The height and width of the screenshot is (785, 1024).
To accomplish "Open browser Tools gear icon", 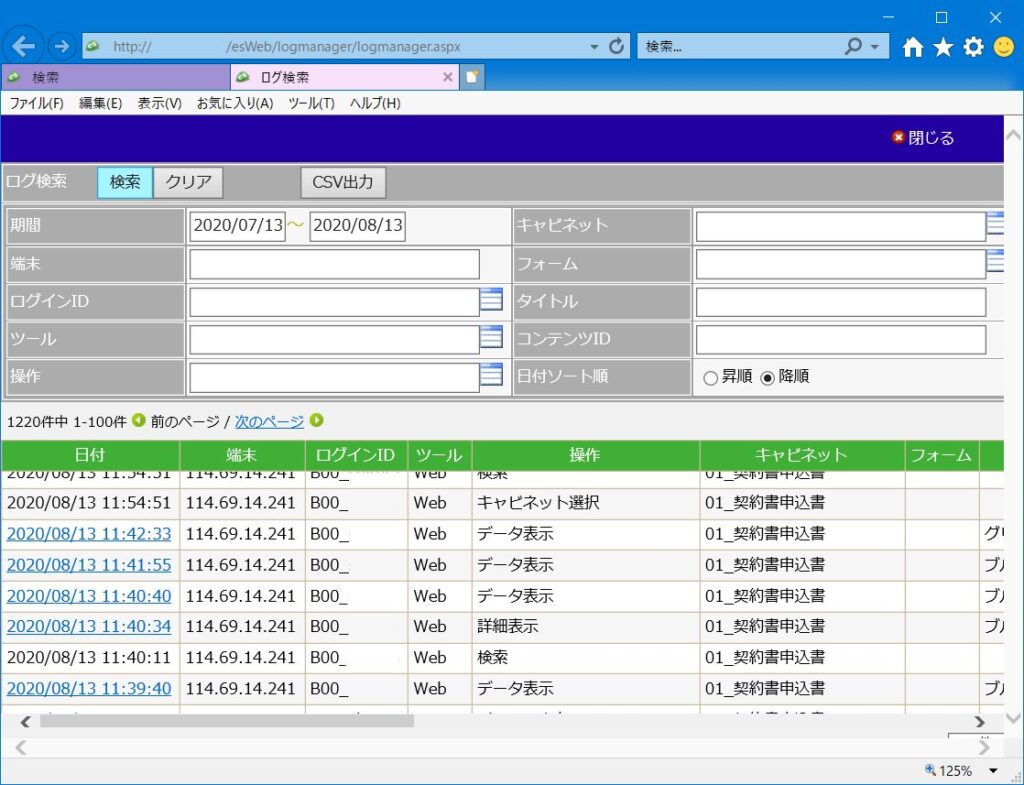I will (x=973, y=47).
